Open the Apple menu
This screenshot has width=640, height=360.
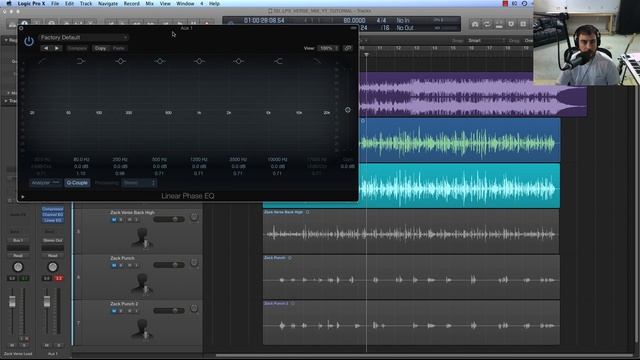pyautogui.click(x=9, y=3)
